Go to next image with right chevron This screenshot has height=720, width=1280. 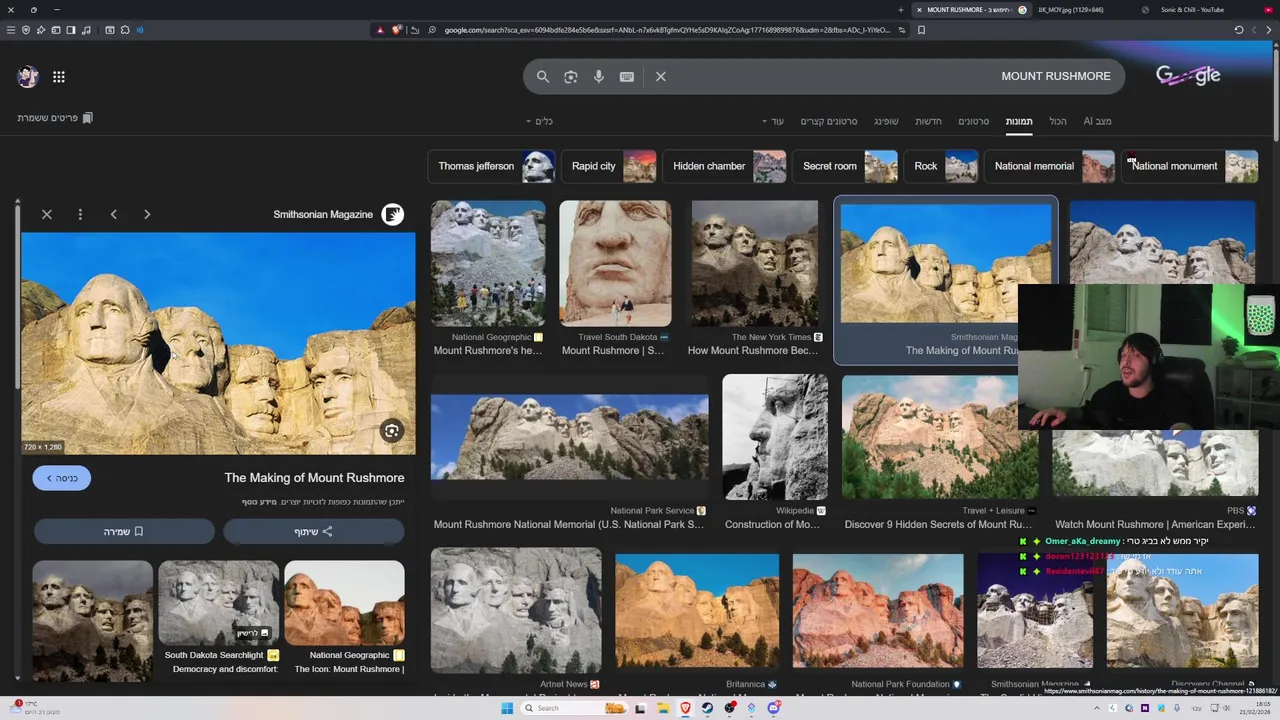(x=147, y=214)
